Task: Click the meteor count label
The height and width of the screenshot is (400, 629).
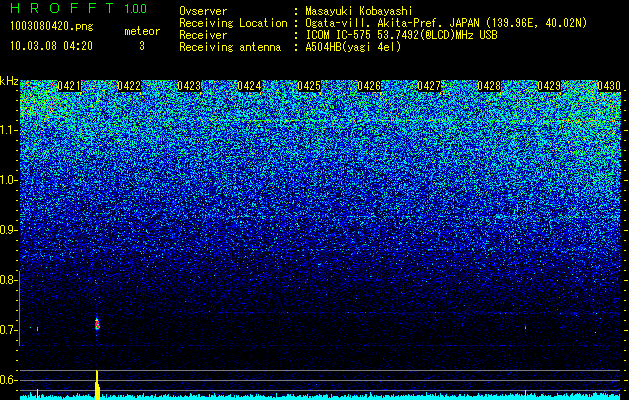Action: pyautogui.click(x=142, y=31)
